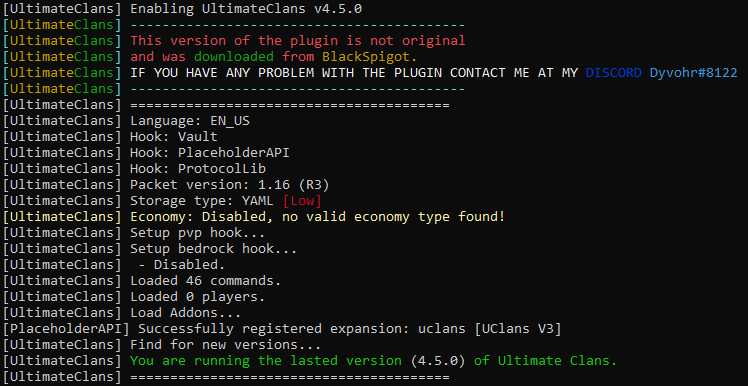Click the Storage type: YAML text

pos(202,201)
